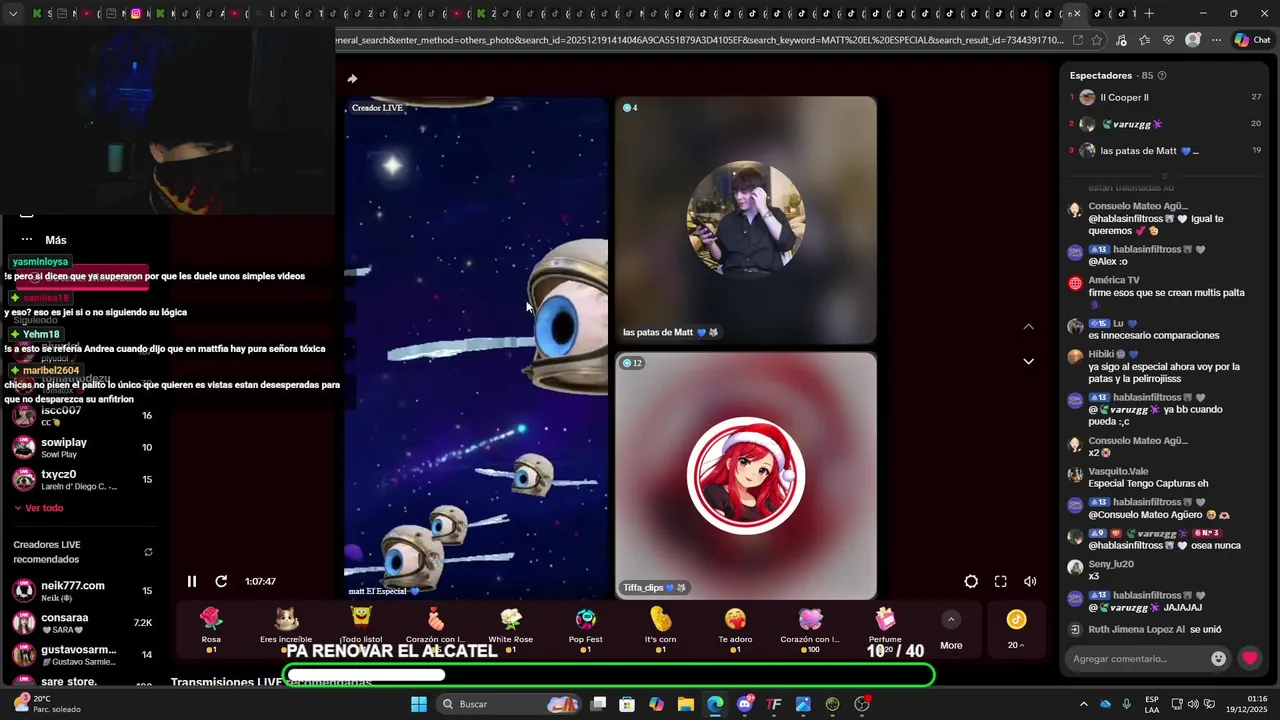Open gustavosarm recommended live
1280x720 pixels.
point(82,655)
